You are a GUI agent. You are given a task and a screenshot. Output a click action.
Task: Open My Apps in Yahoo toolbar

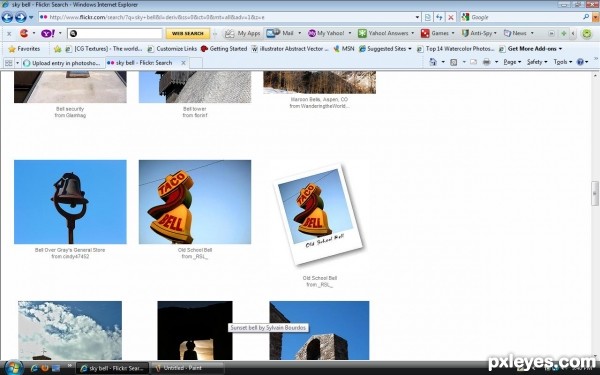pyautogui.click(x=243, y=33)
